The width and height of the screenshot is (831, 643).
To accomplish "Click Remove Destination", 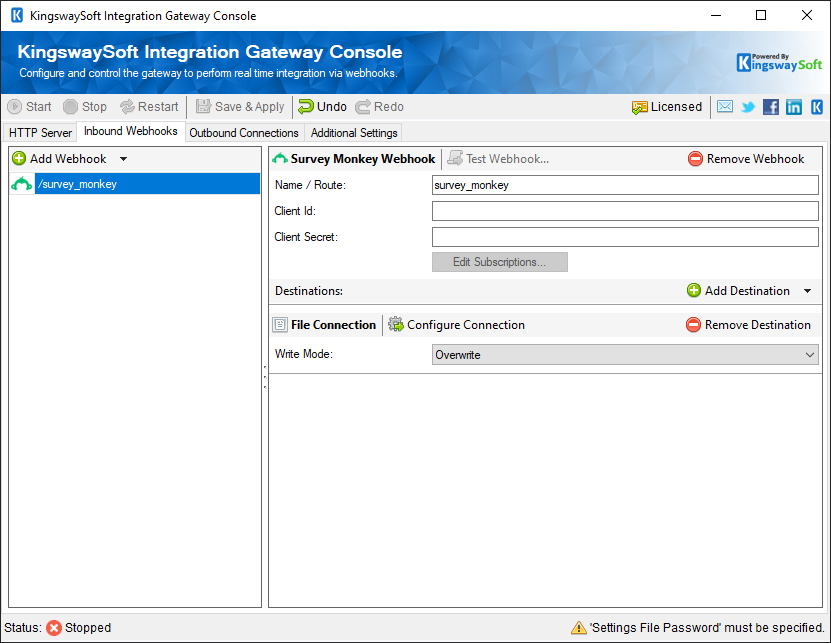I will (748, 324).
